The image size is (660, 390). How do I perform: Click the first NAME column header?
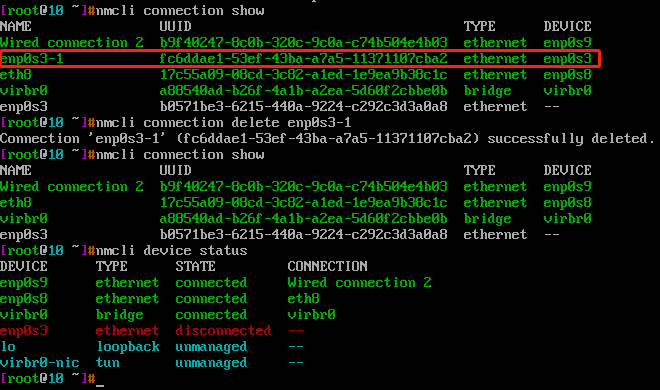(x=16, y=27)
